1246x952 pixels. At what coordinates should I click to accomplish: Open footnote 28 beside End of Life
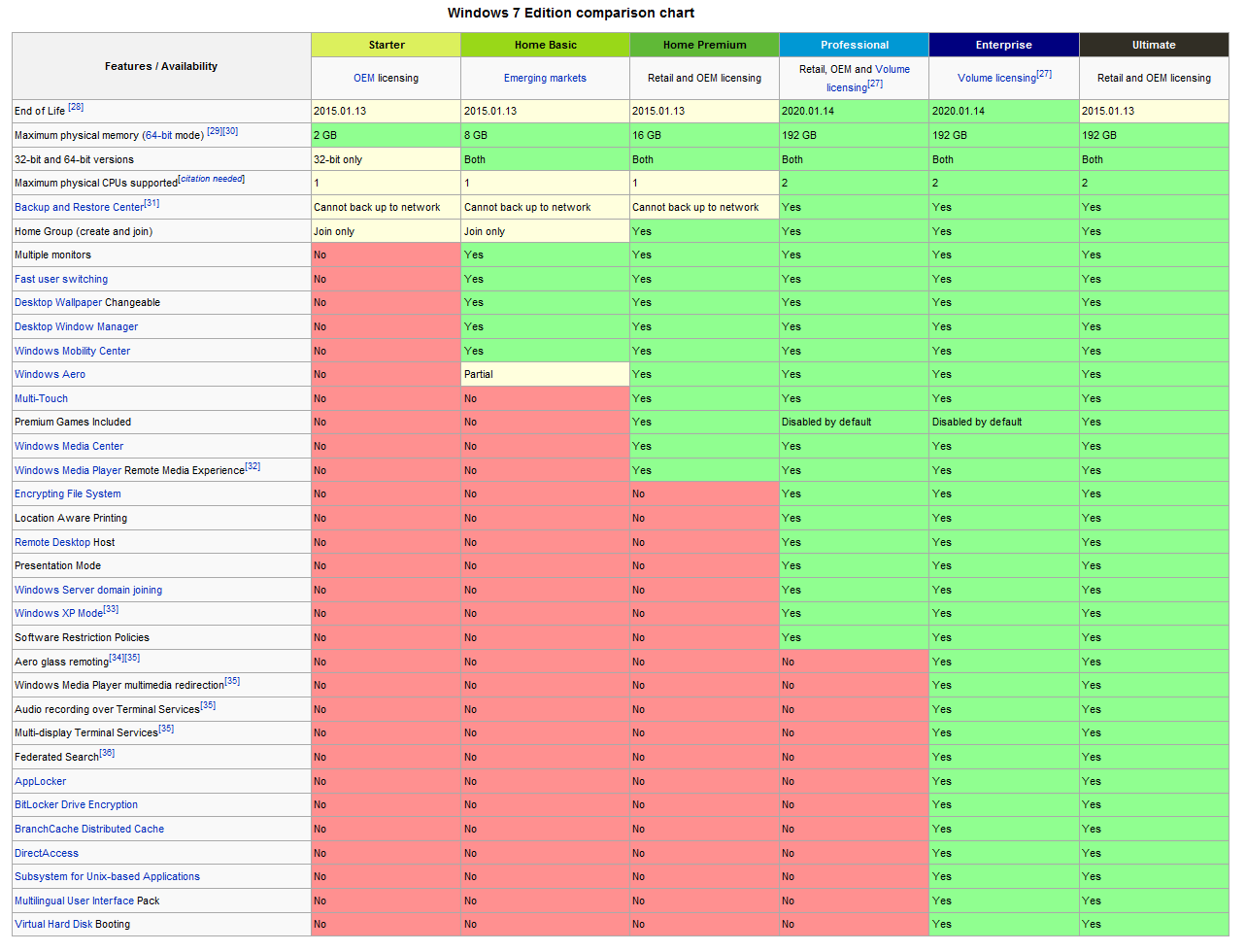point(76,107)
